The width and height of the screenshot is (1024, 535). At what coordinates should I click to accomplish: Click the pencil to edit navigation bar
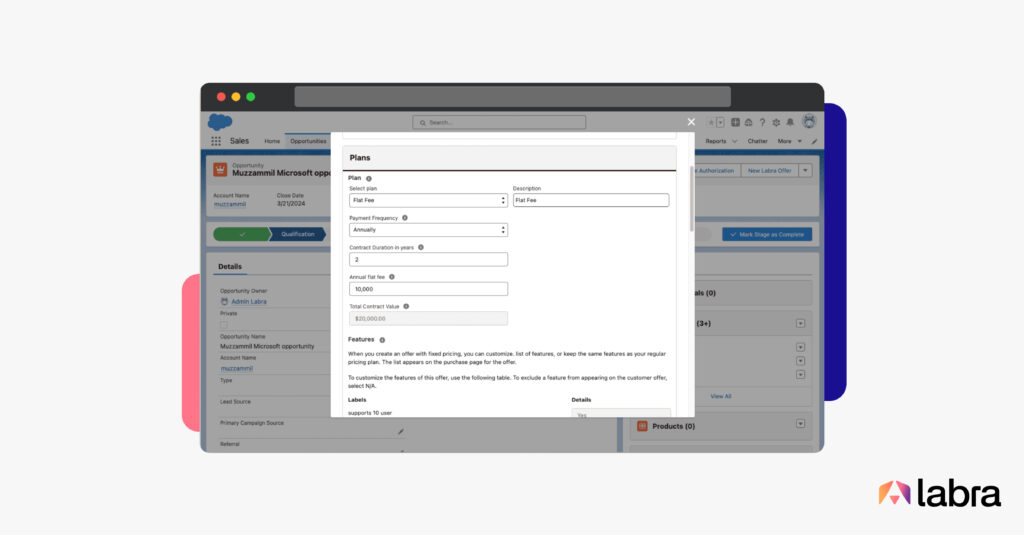[x=814, y=141]
